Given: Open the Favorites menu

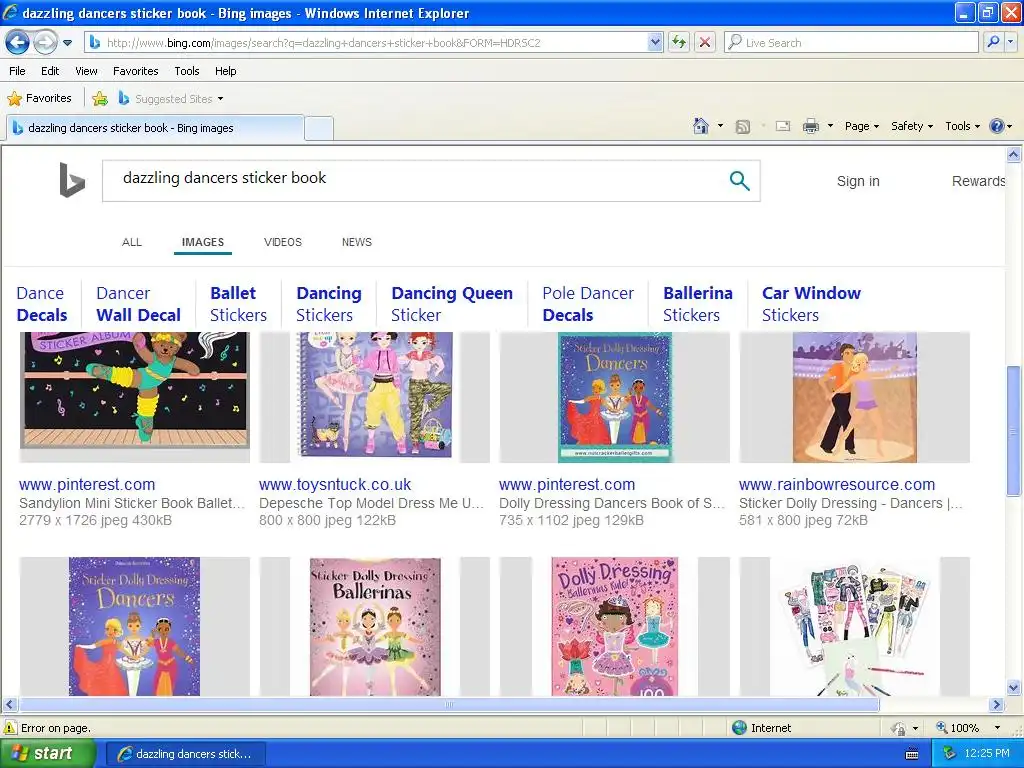Looking at the screenshot, I should 135,71.
